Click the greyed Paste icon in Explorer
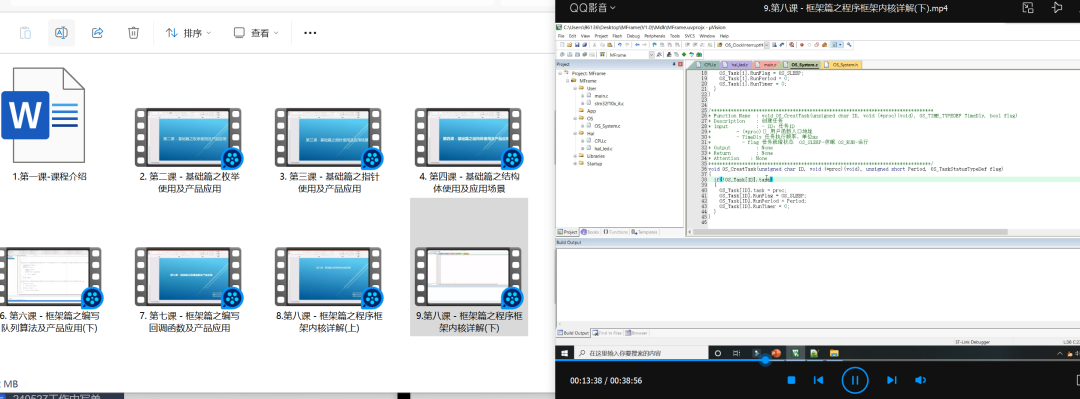 pos(25,32)
